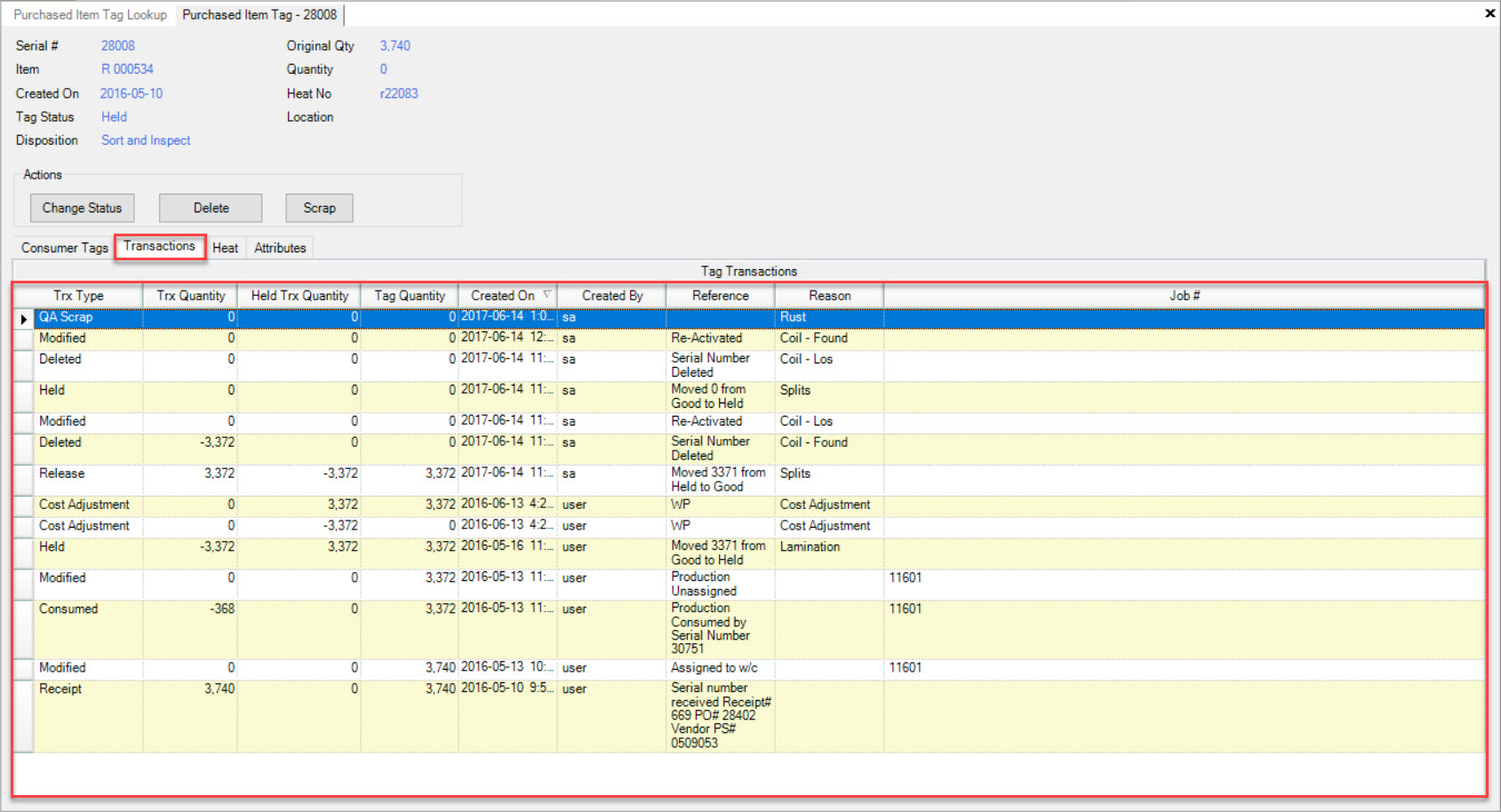The height and width of the screenshot is (812, 1501).
Task: Click the Lamination reason cell
Action: (x=829, y=553)
